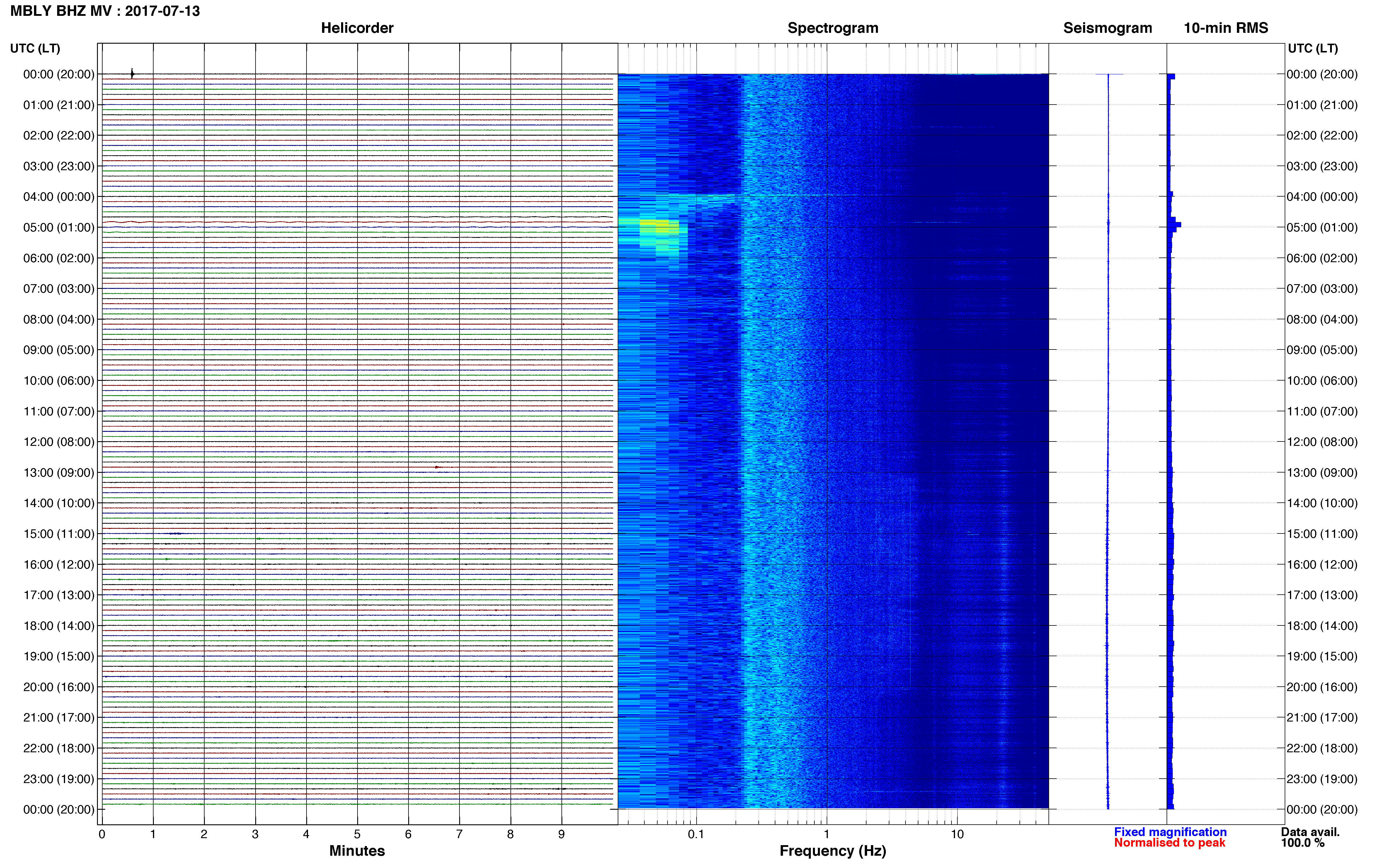
Task: Click the 4 tick label on the Minutes axis
Action: coord(306,834)
